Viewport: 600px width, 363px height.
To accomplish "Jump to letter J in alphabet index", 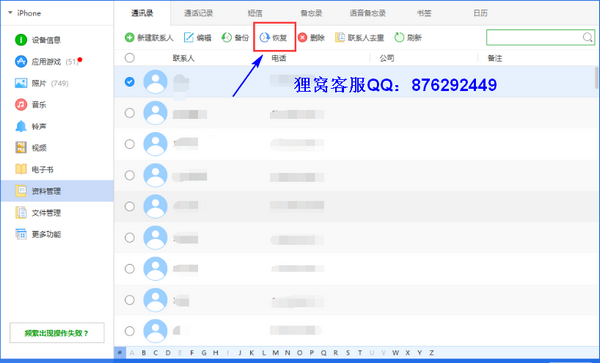I will (240, 353).
